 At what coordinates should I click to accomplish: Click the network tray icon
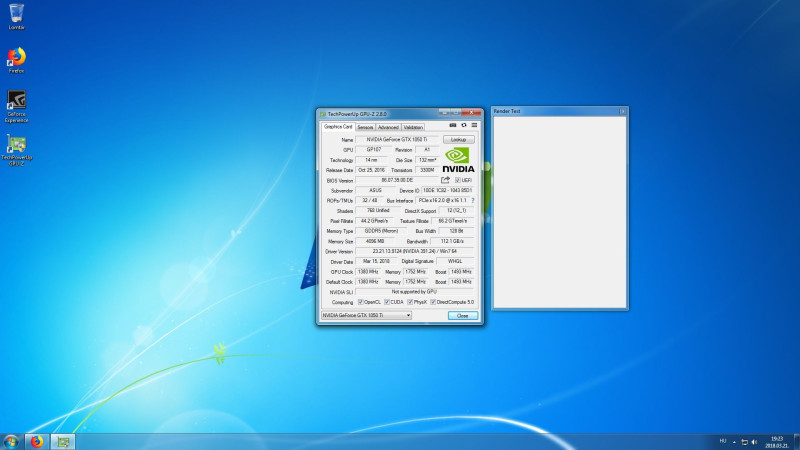click(744, 442)
